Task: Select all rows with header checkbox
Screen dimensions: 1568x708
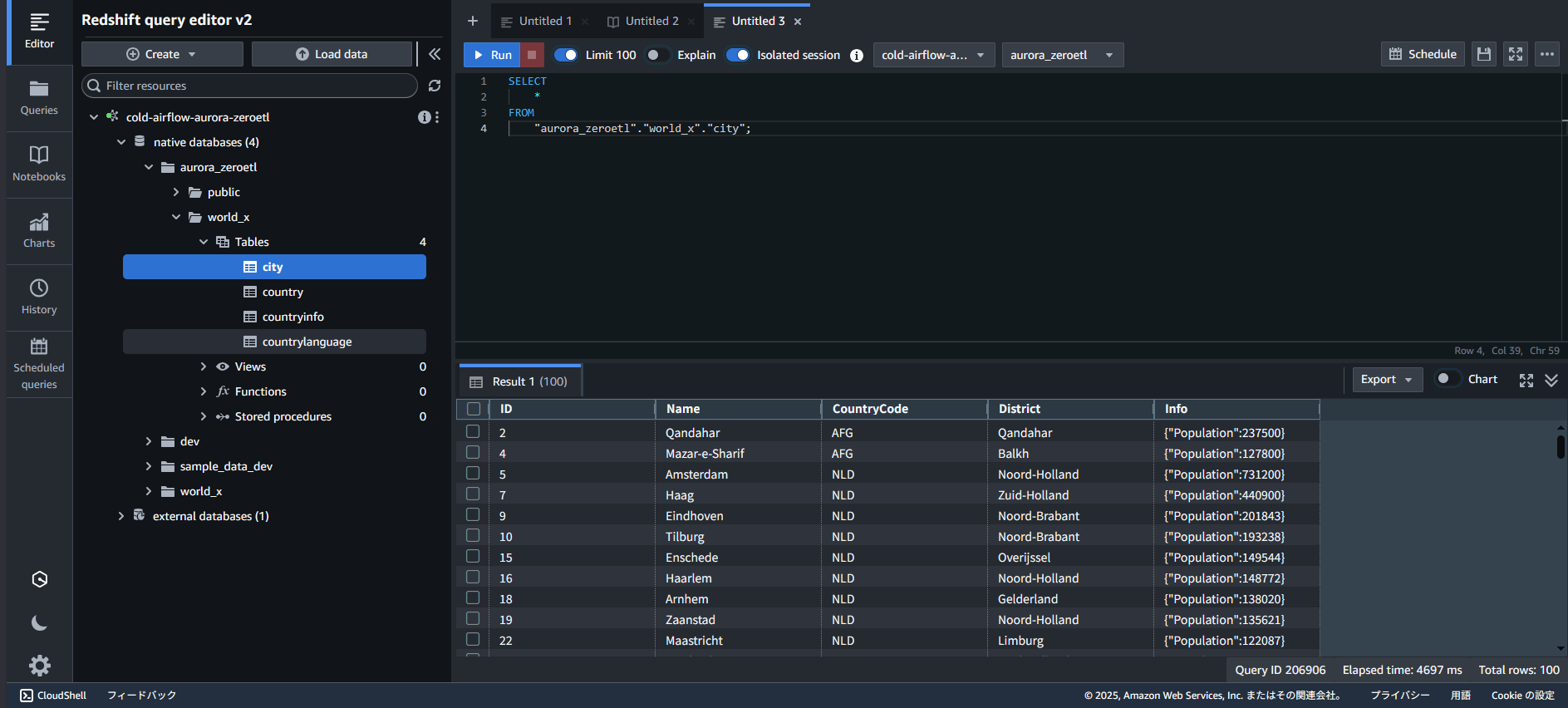Action: point(474,409)
